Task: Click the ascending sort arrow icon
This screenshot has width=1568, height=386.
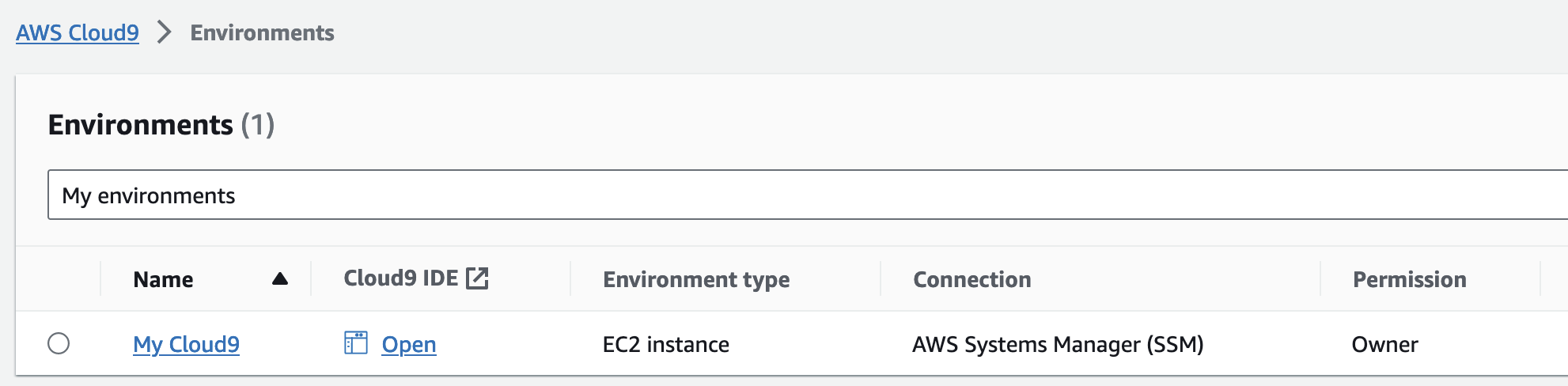Action: click(279, 278)
